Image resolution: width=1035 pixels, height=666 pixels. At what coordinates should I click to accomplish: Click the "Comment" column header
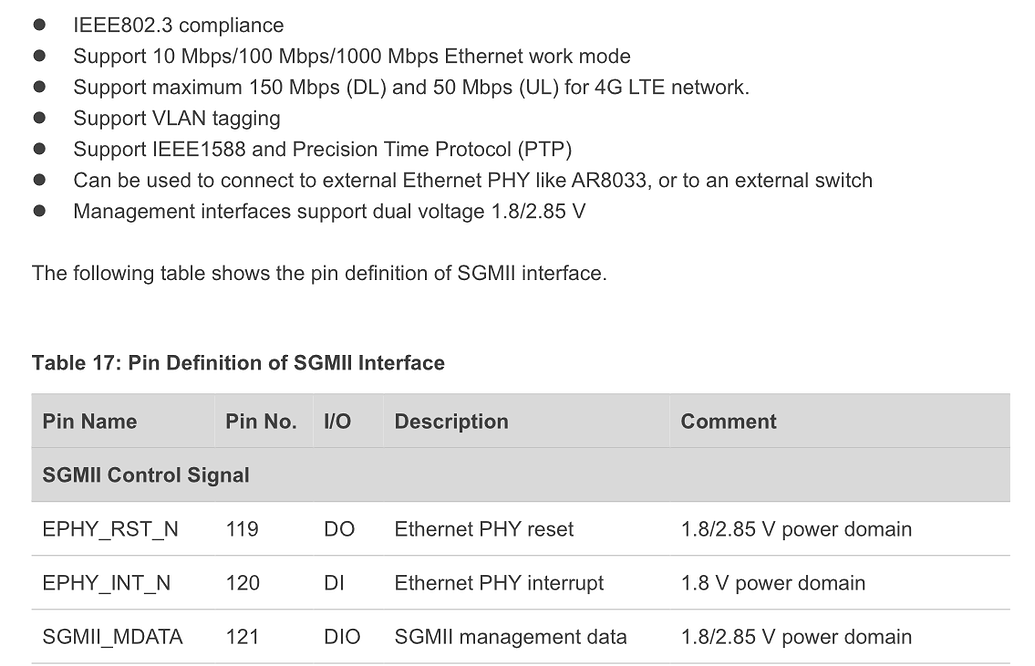click(728, 422)
